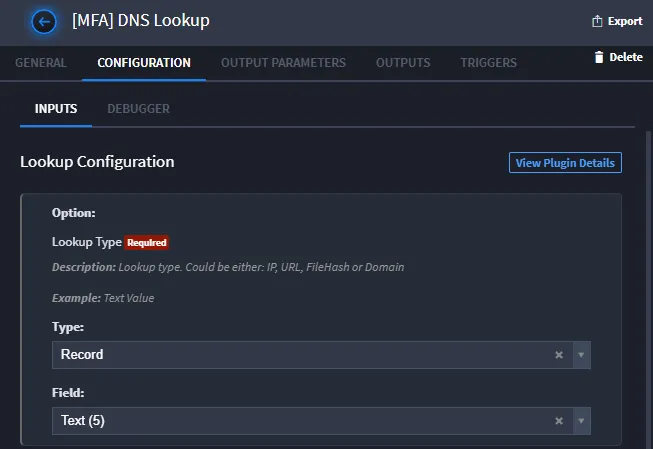Click the View Plugin Details button
Image resolution: width=653 pixels, height=449 pixels.
click(x=565, y=162)
